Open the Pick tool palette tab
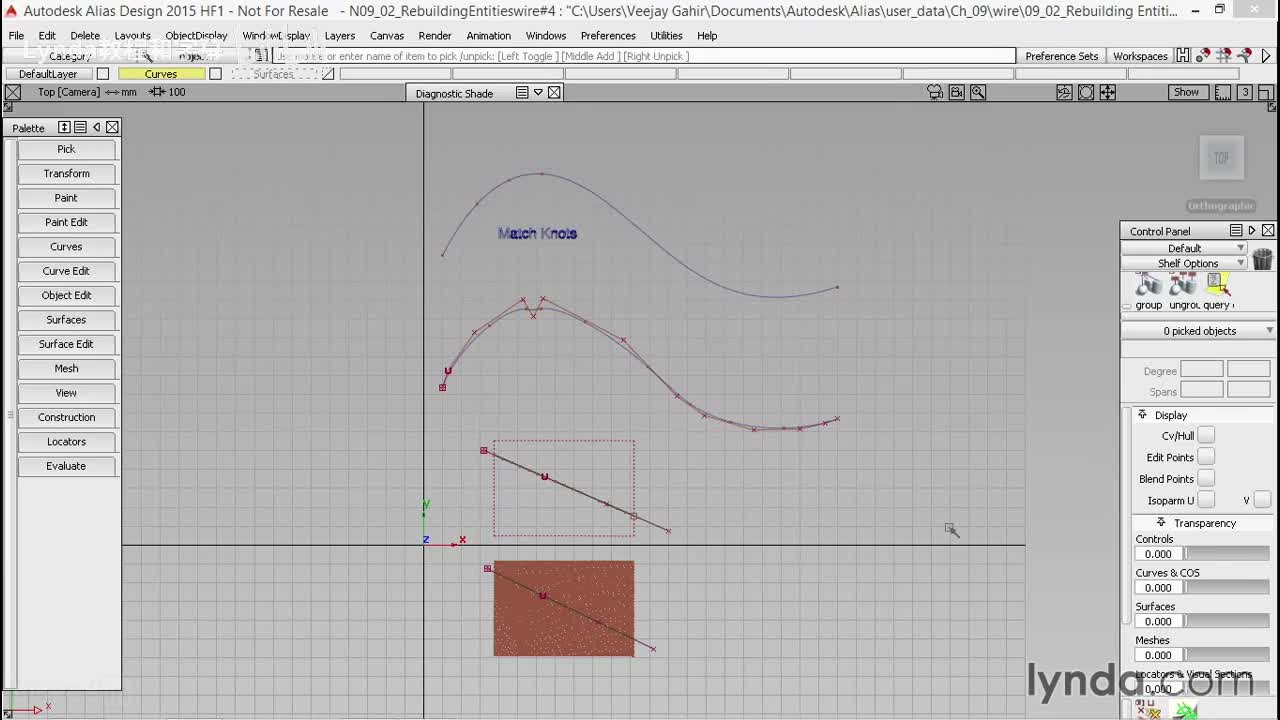This screenshot has height=720, width=1280. coord(66,149)
